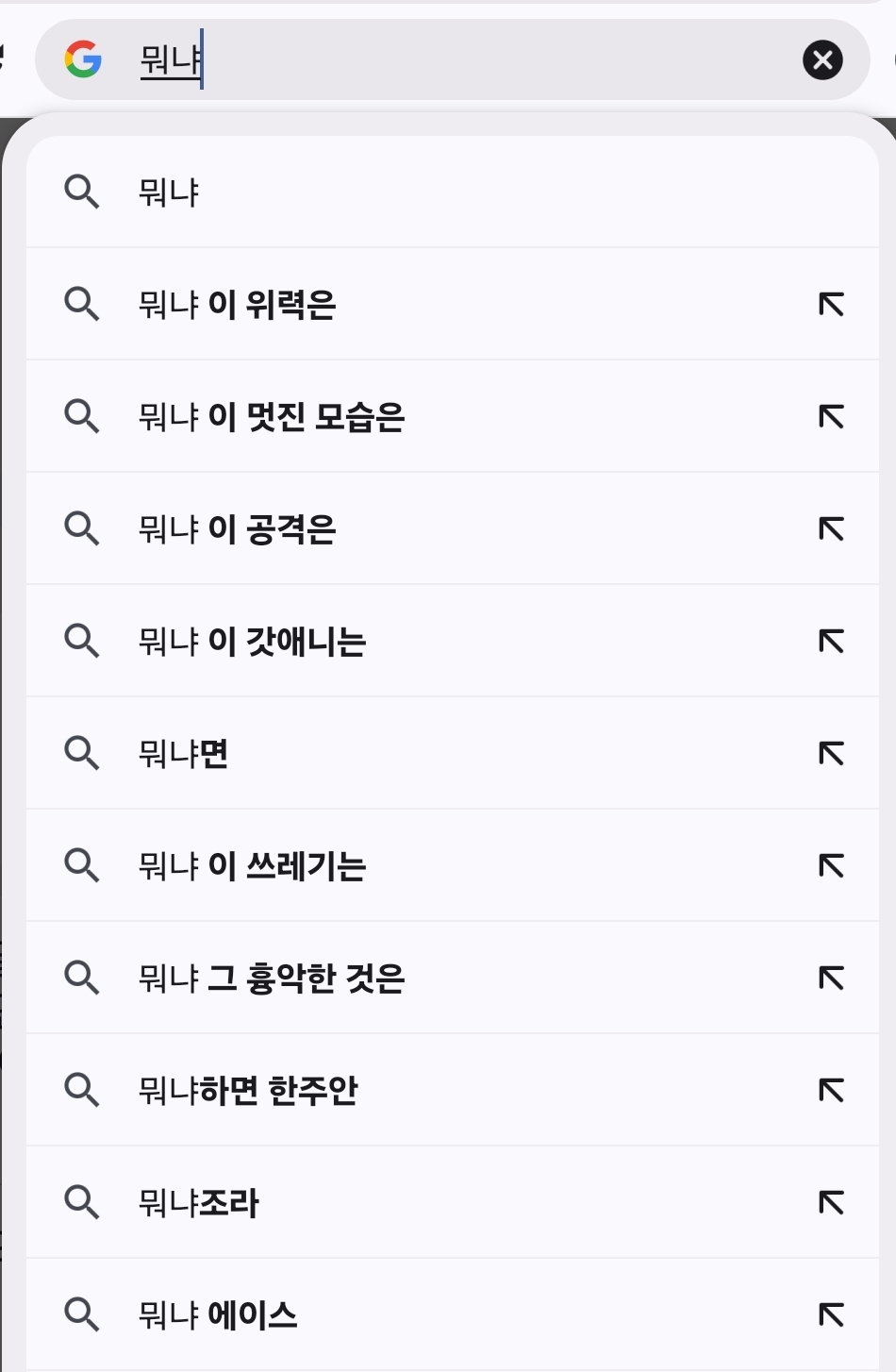Screen dimensions: 896x1372
Task: Click arrow icon beside 뭐냐 에이스
Action: (x=831, y=1314)
